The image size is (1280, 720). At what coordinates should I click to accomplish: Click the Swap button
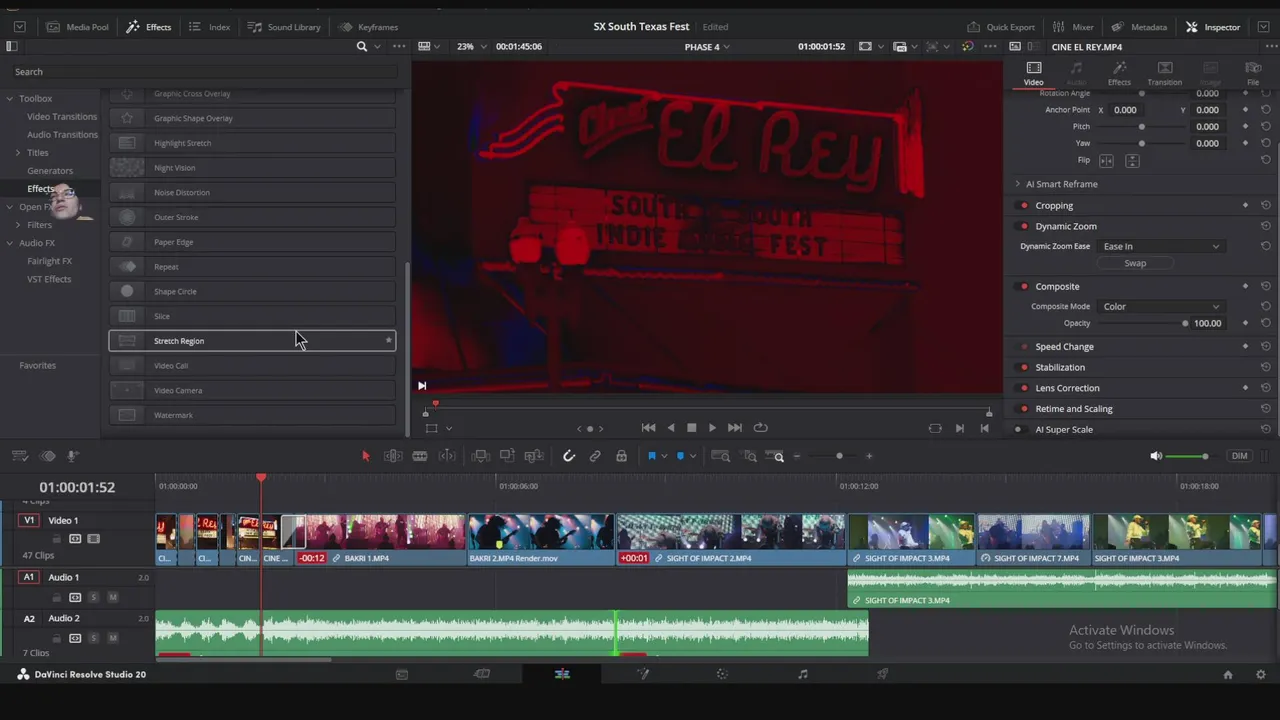(x=1135, y=264)
